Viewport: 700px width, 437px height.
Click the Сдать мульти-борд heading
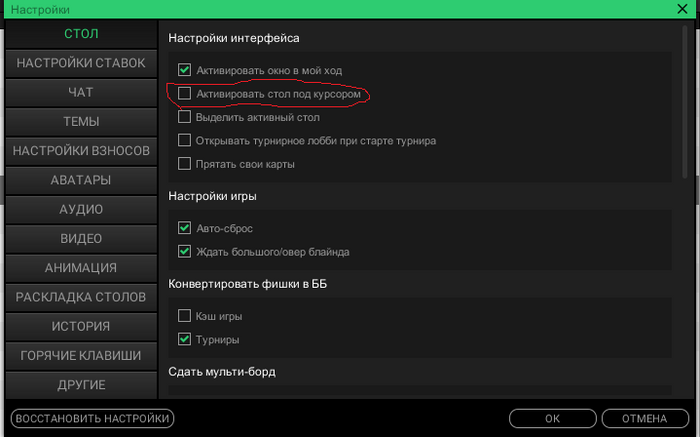pyautogui.click(x=222, y=372)
